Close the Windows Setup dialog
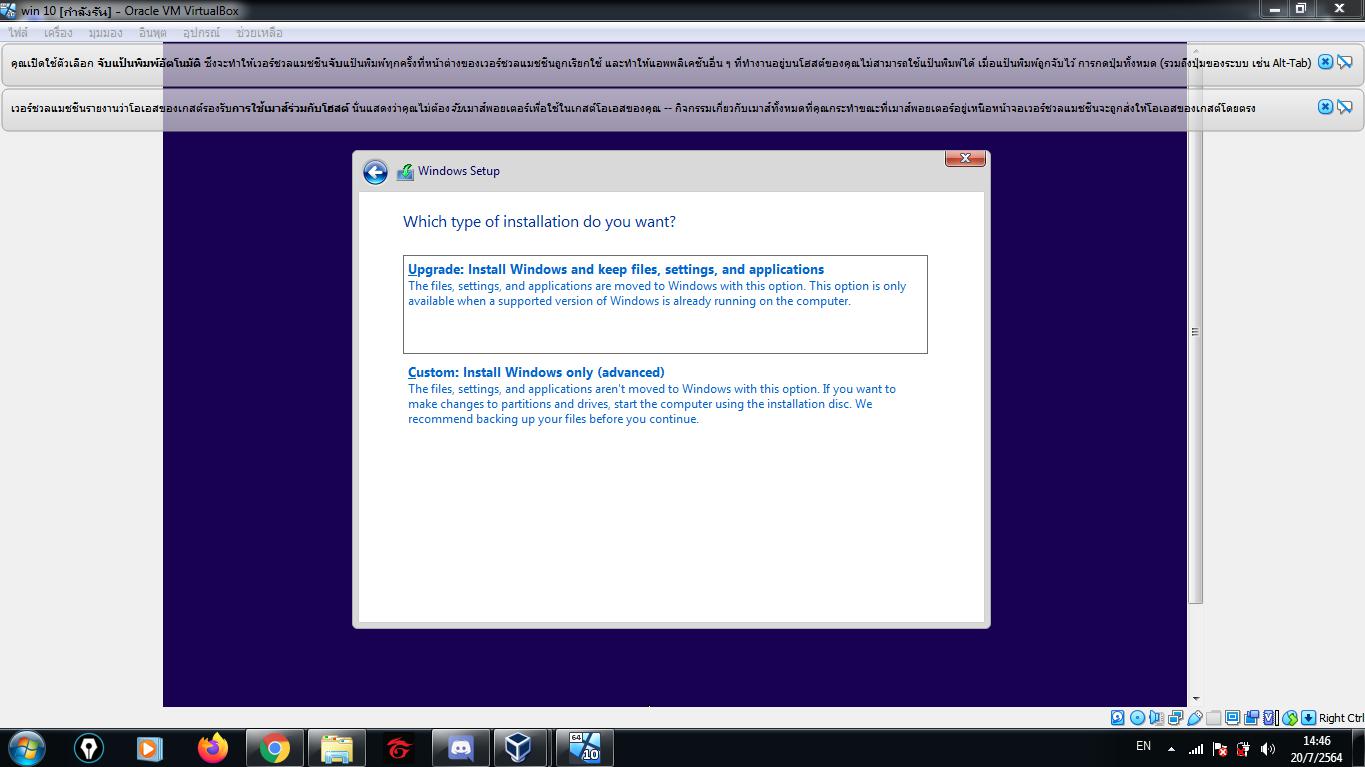This screenshot has height=767, width=1365. (965, 158)
